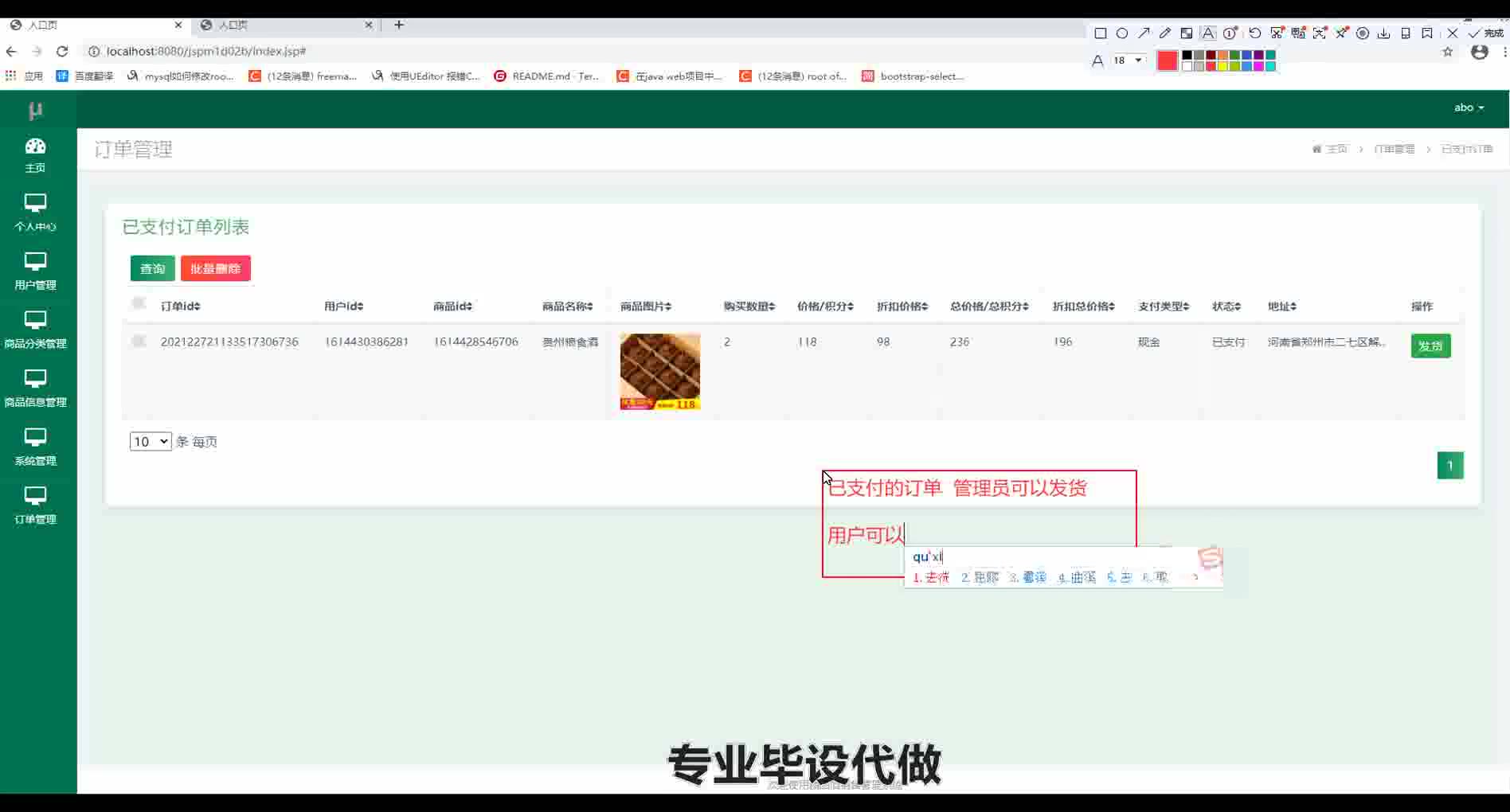Select the arrow annotation tool
The image size is (1510, 812).
1144,33
